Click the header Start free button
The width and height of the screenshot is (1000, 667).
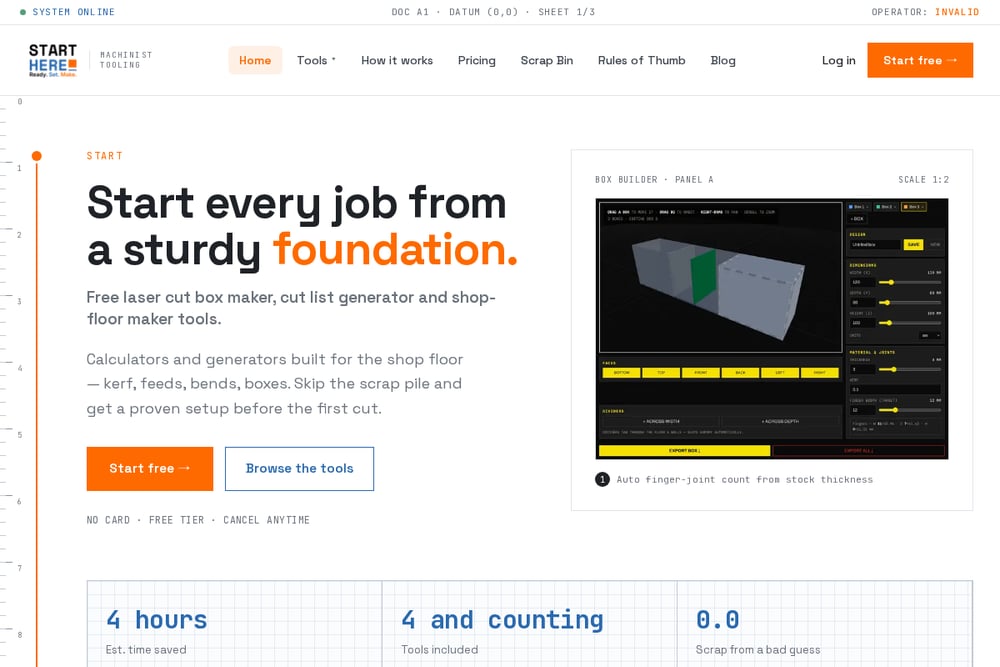tap(920, 61)
